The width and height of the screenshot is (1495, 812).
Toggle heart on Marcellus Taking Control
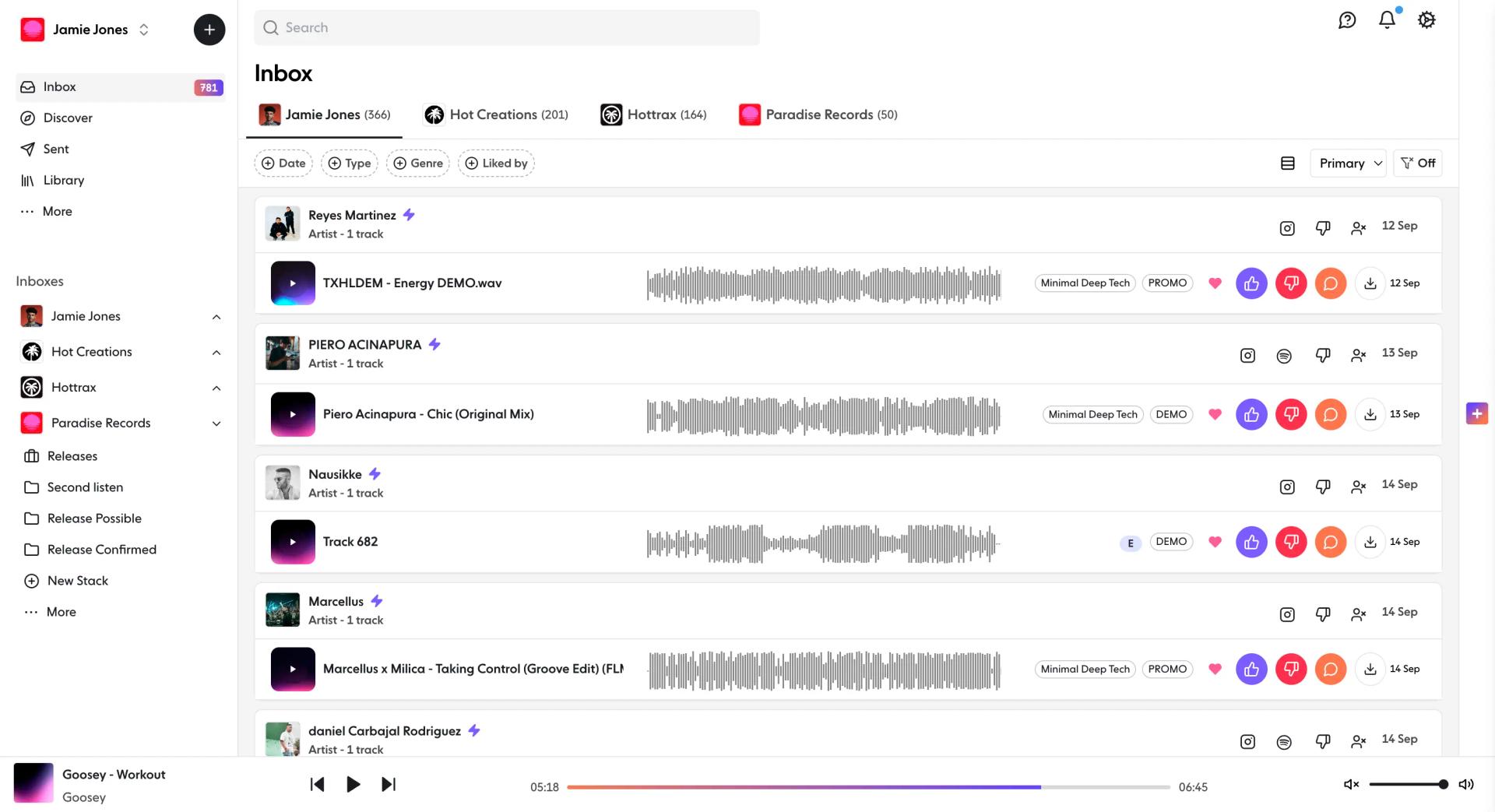point(1215,669)
